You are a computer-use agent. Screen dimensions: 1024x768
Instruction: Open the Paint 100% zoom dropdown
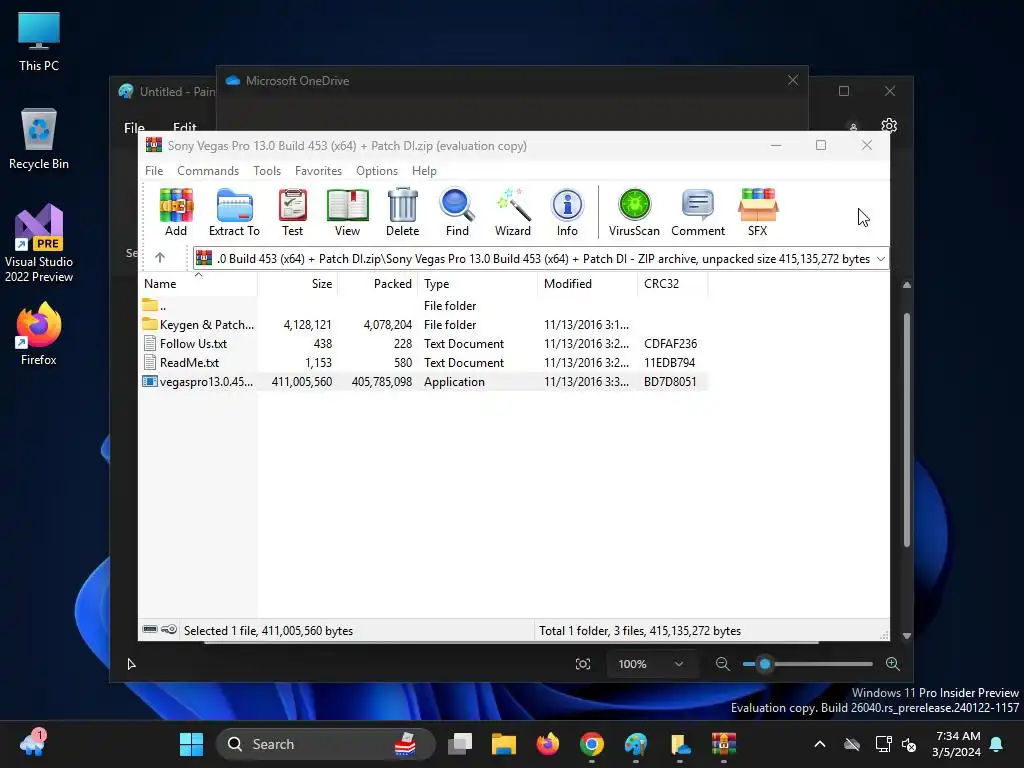pos(650,664)
